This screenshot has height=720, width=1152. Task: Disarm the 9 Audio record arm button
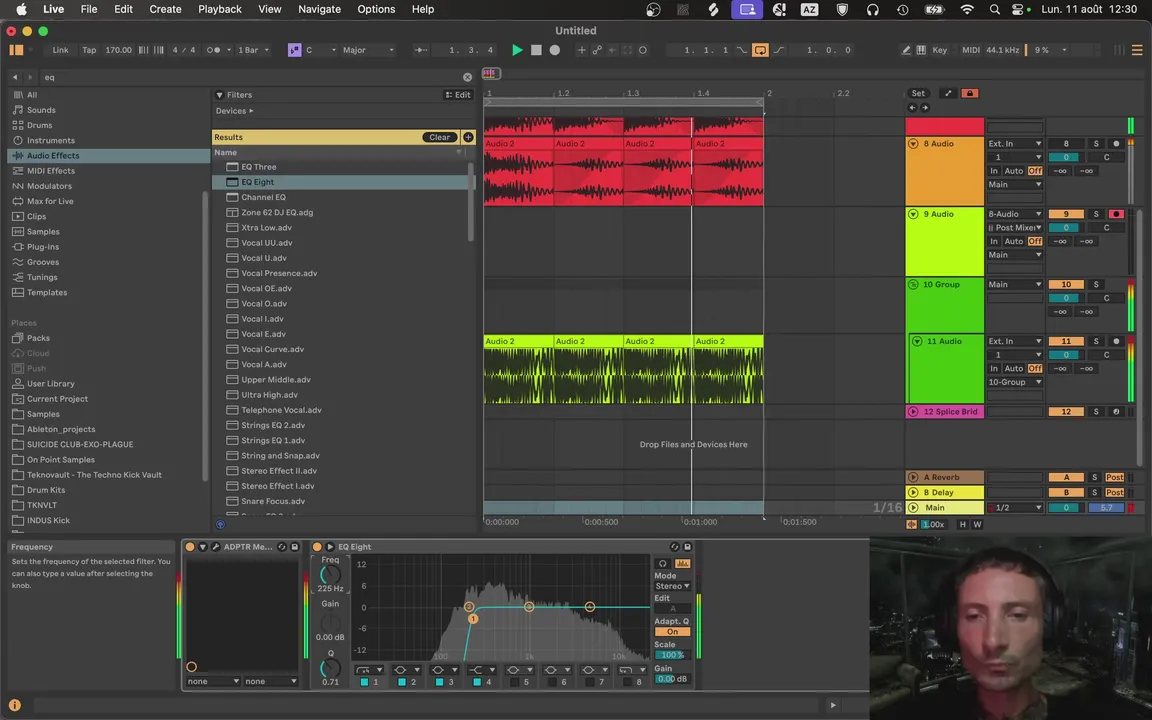tap(1116, 214)
